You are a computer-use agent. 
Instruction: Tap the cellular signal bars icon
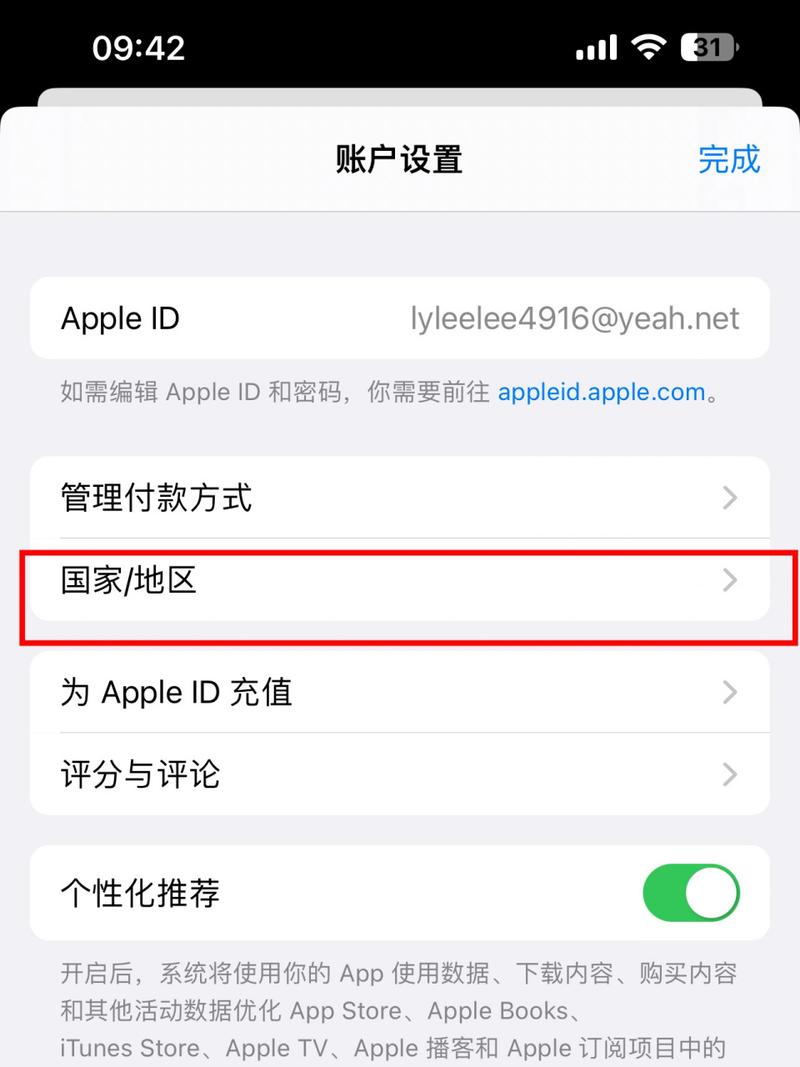[x=596, y=48]
